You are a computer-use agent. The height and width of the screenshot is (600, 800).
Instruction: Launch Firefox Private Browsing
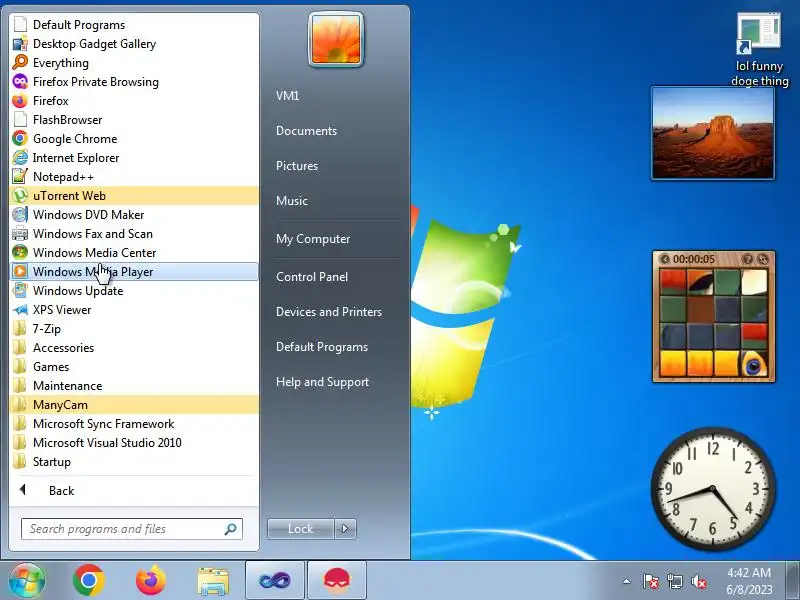tap(134, 82)
